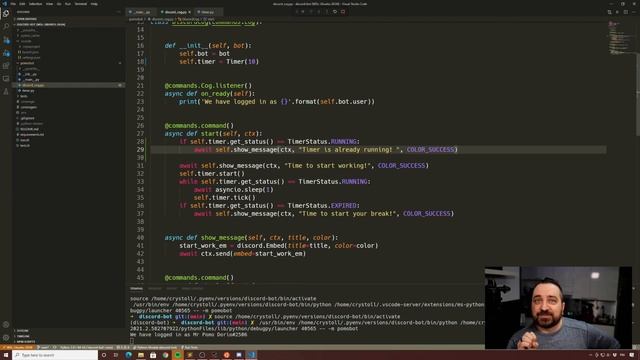Click the Windows Start button

[x=6, y=355]
